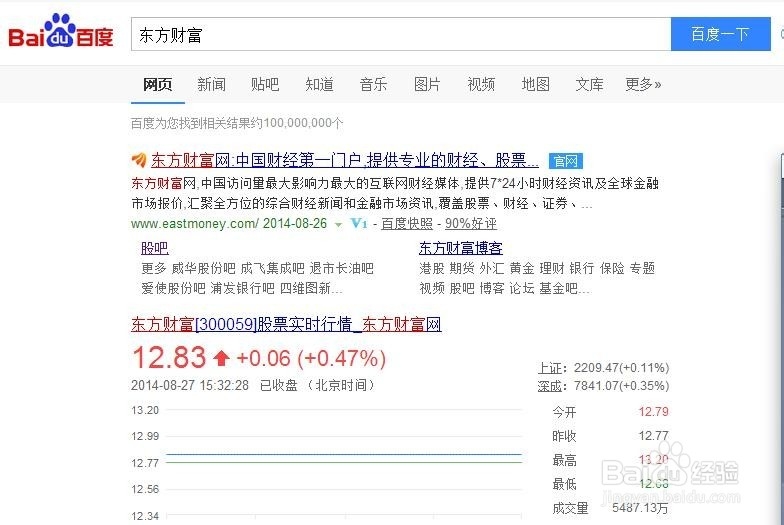Screen dimensions: 784x525
Task: Switch to the 知道 tab
Action: (319, 84)
